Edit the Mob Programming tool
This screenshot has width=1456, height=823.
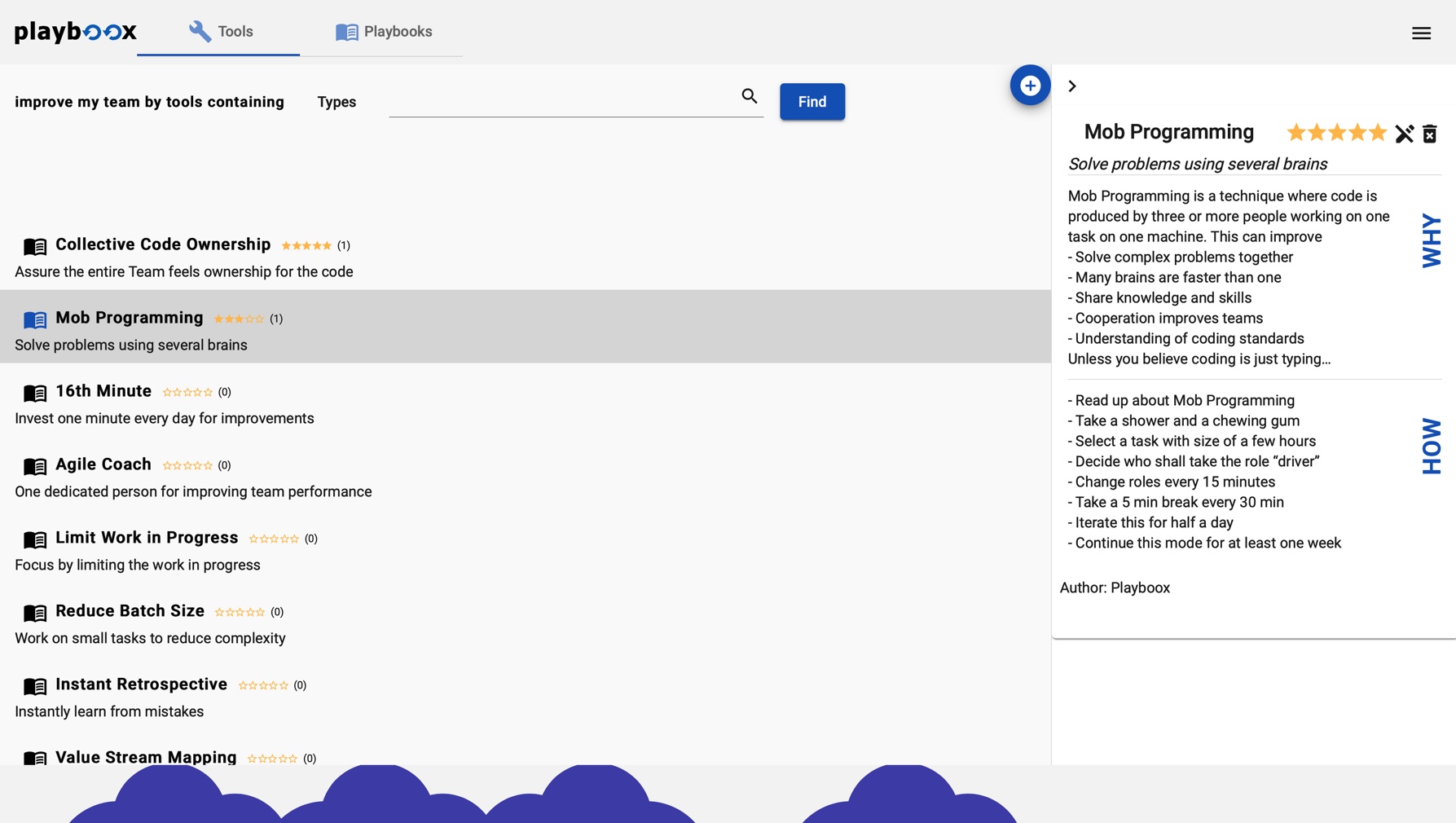[1404, 134]
